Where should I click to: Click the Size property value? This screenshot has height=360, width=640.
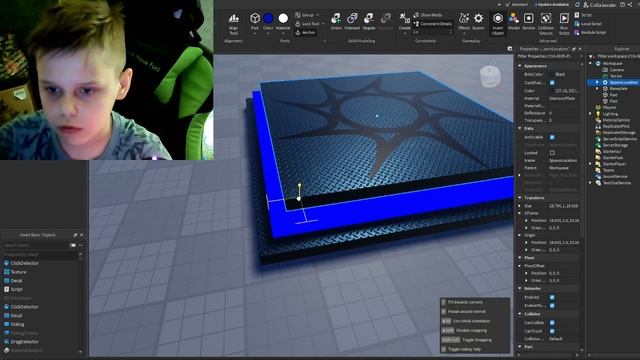click(x=564, y=206)
